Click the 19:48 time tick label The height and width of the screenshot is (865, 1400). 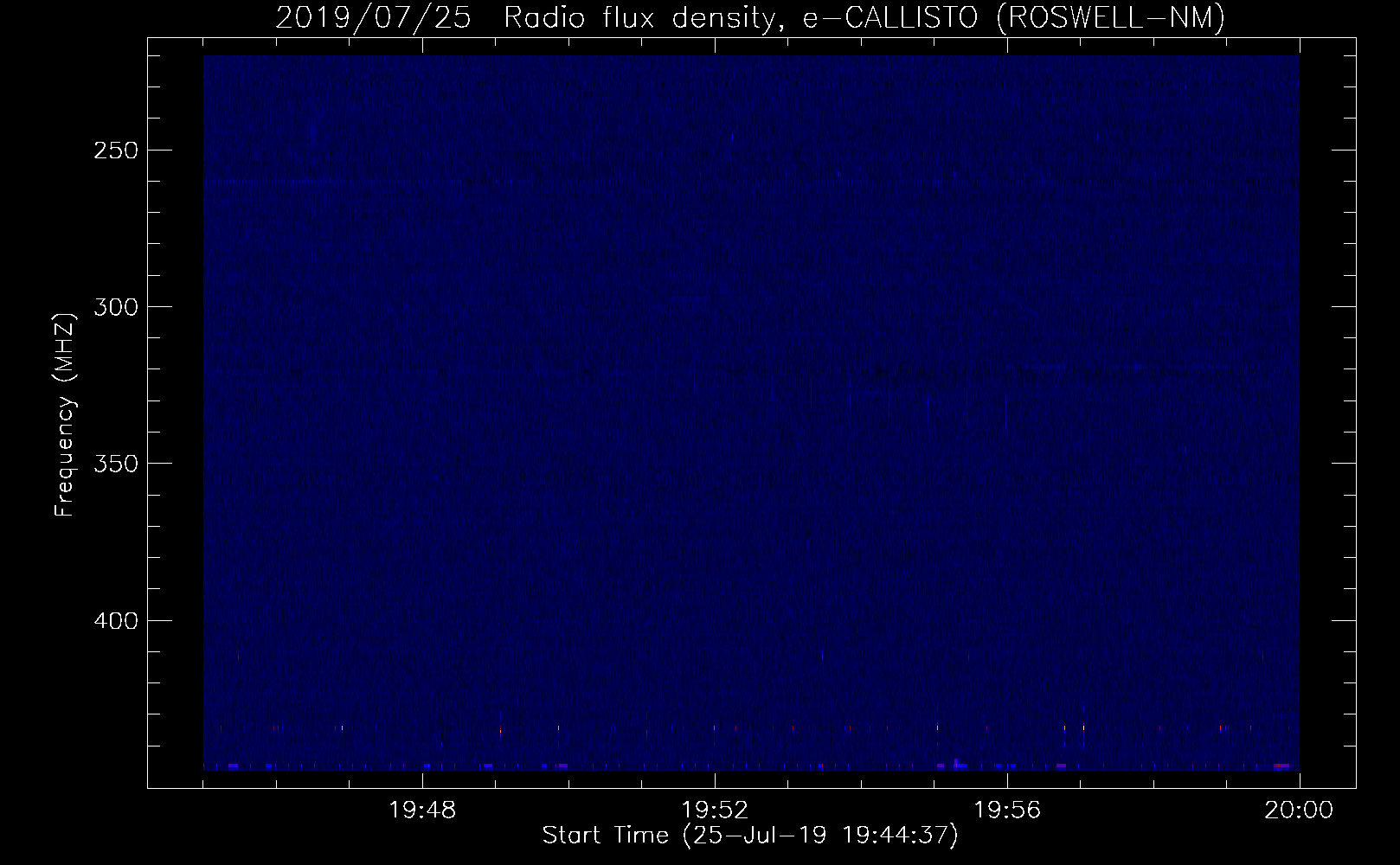422,811
